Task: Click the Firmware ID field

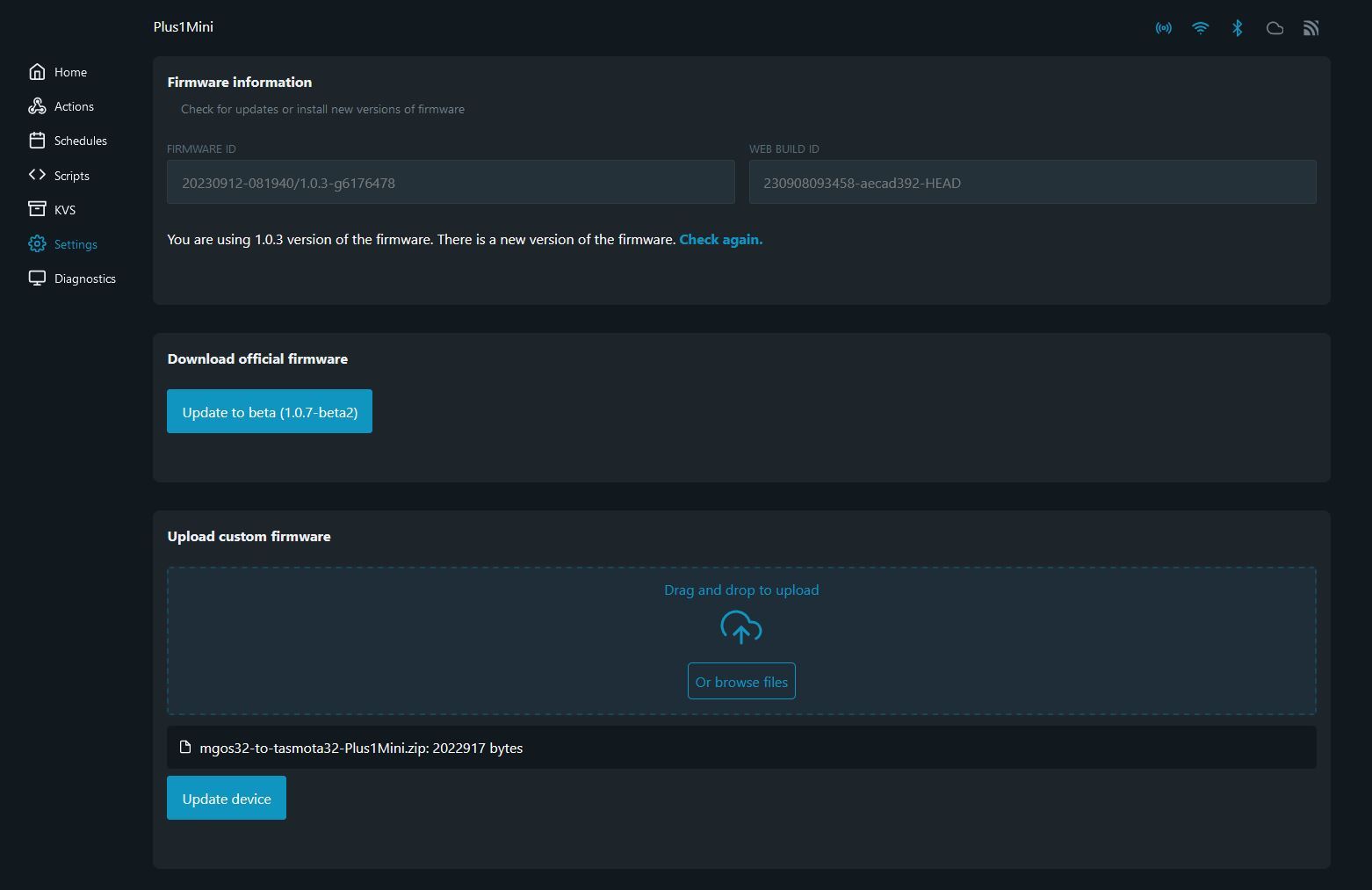Action: click(x=450, y=183)
